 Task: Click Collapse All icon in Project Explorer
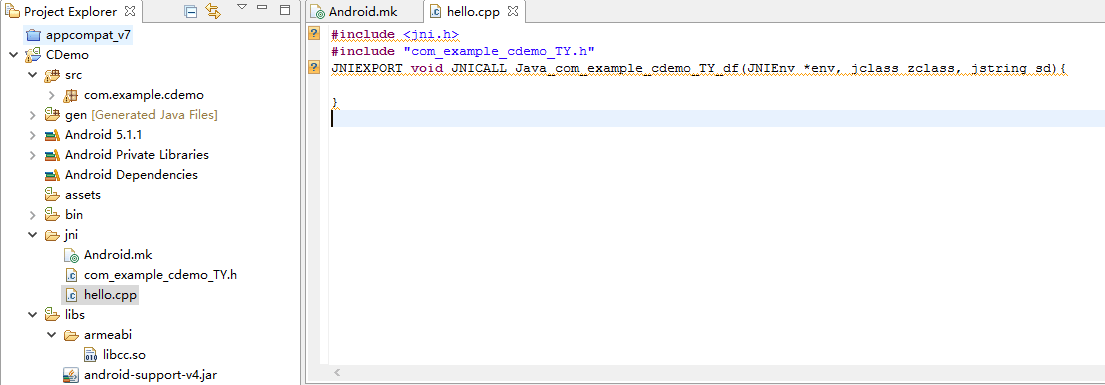point(190,11)
